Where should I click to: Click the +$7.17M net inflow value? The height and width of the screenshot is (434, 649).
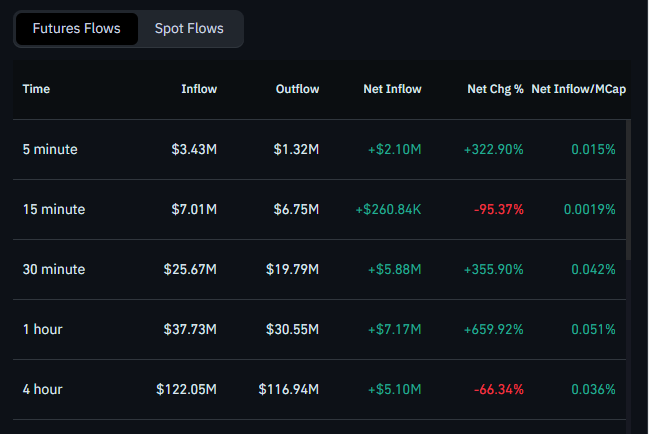tap(395, 329)
